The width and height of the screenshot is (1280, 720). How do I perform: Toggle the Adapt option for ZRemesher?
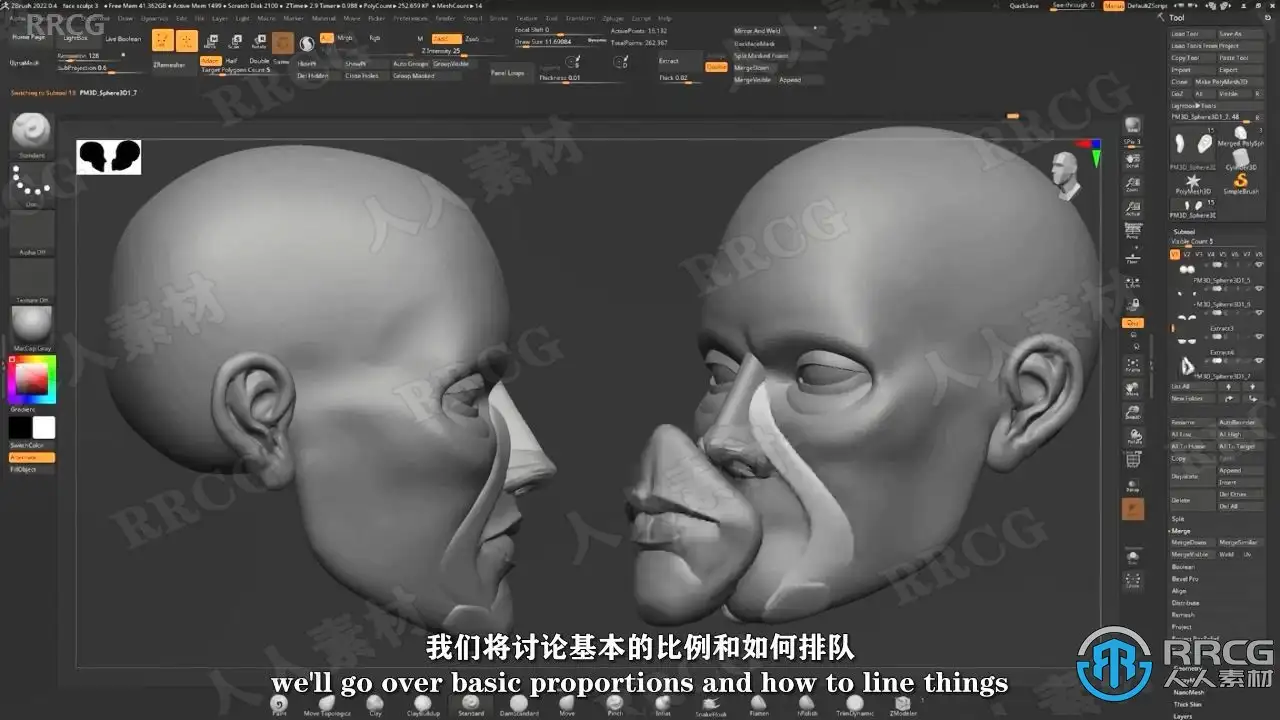coord(211,61)
